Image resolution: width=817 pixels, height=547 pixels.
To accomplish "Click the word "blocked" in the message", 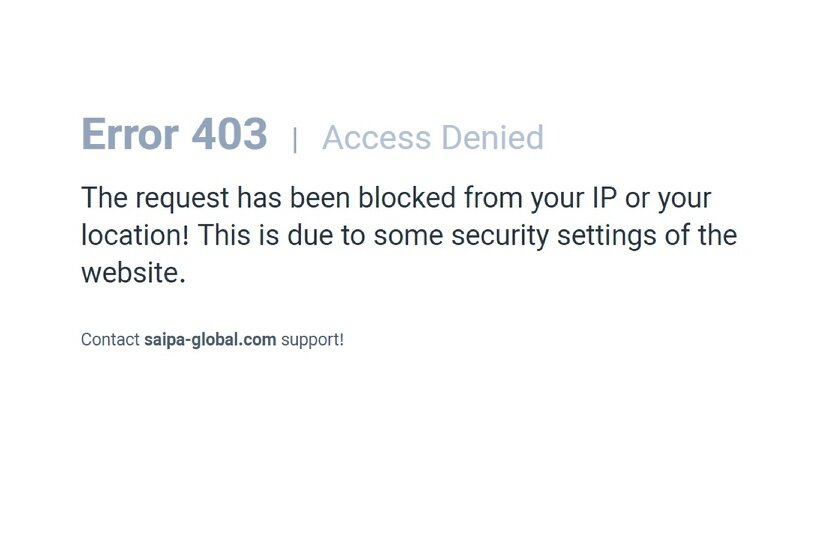I will click(407, 197).
